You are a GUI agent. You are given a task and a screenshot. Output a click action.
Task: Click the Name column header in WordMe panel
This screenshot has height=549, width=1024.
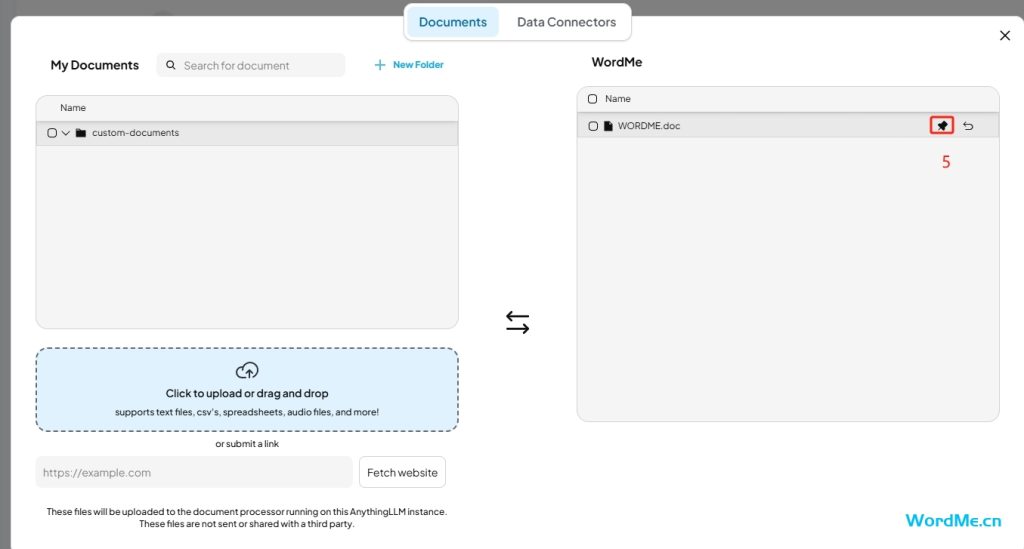[618, 99]
